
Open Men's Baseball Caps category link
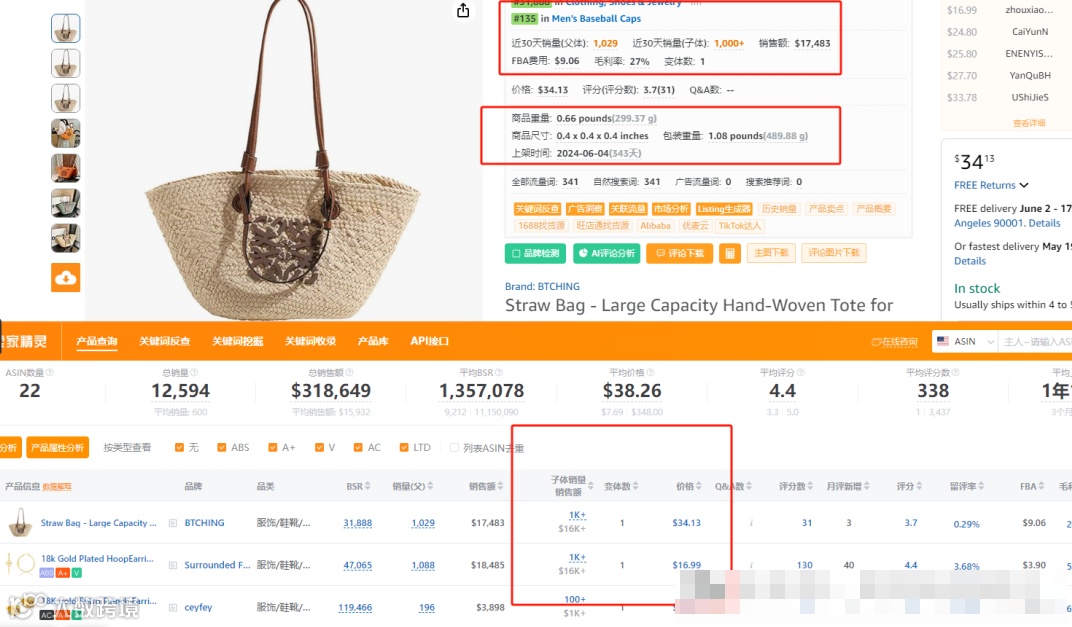click(596, 18)
